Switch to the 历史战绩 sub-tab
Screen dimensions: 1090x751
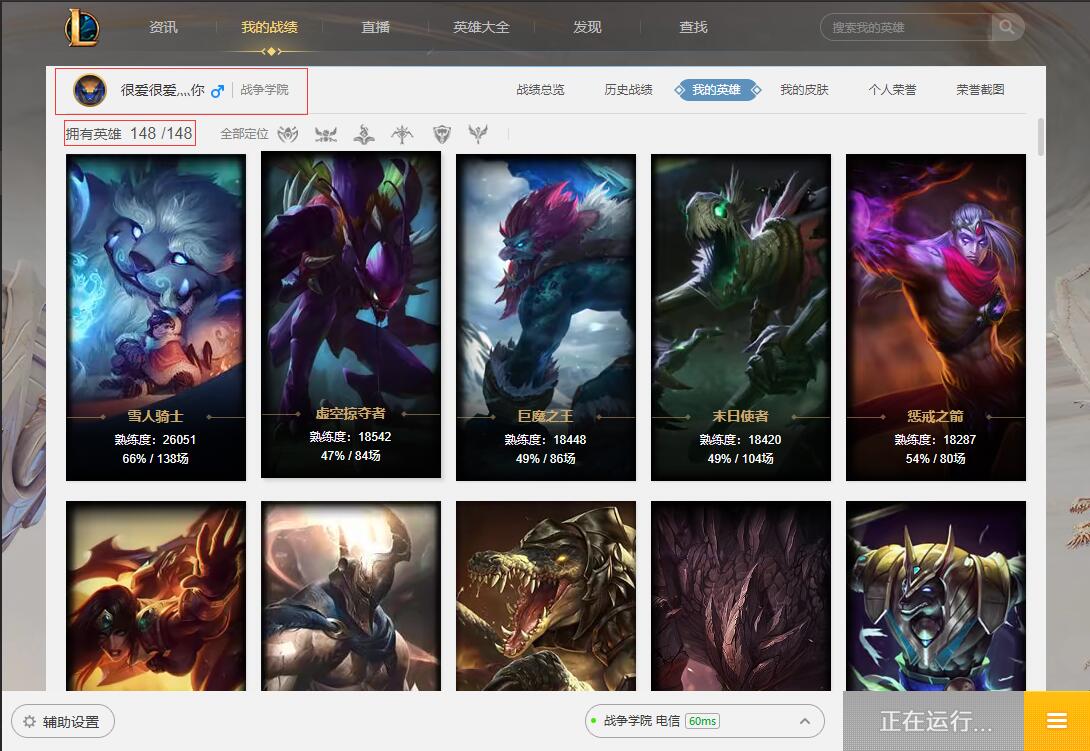pos(628,90)
